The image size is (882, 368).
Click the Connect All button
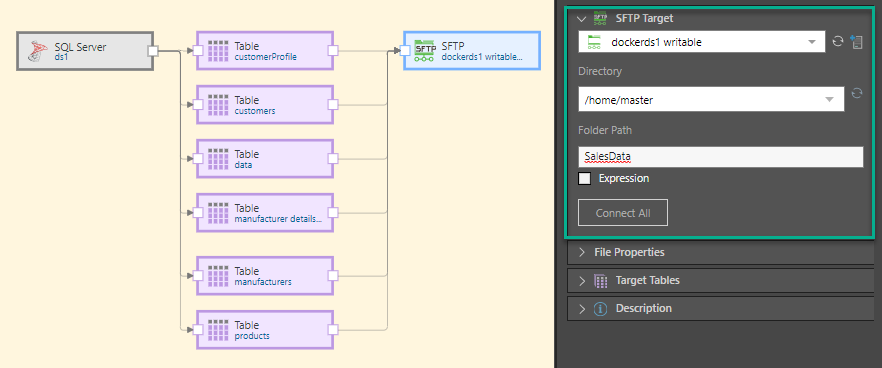click(x=623, y=213)
